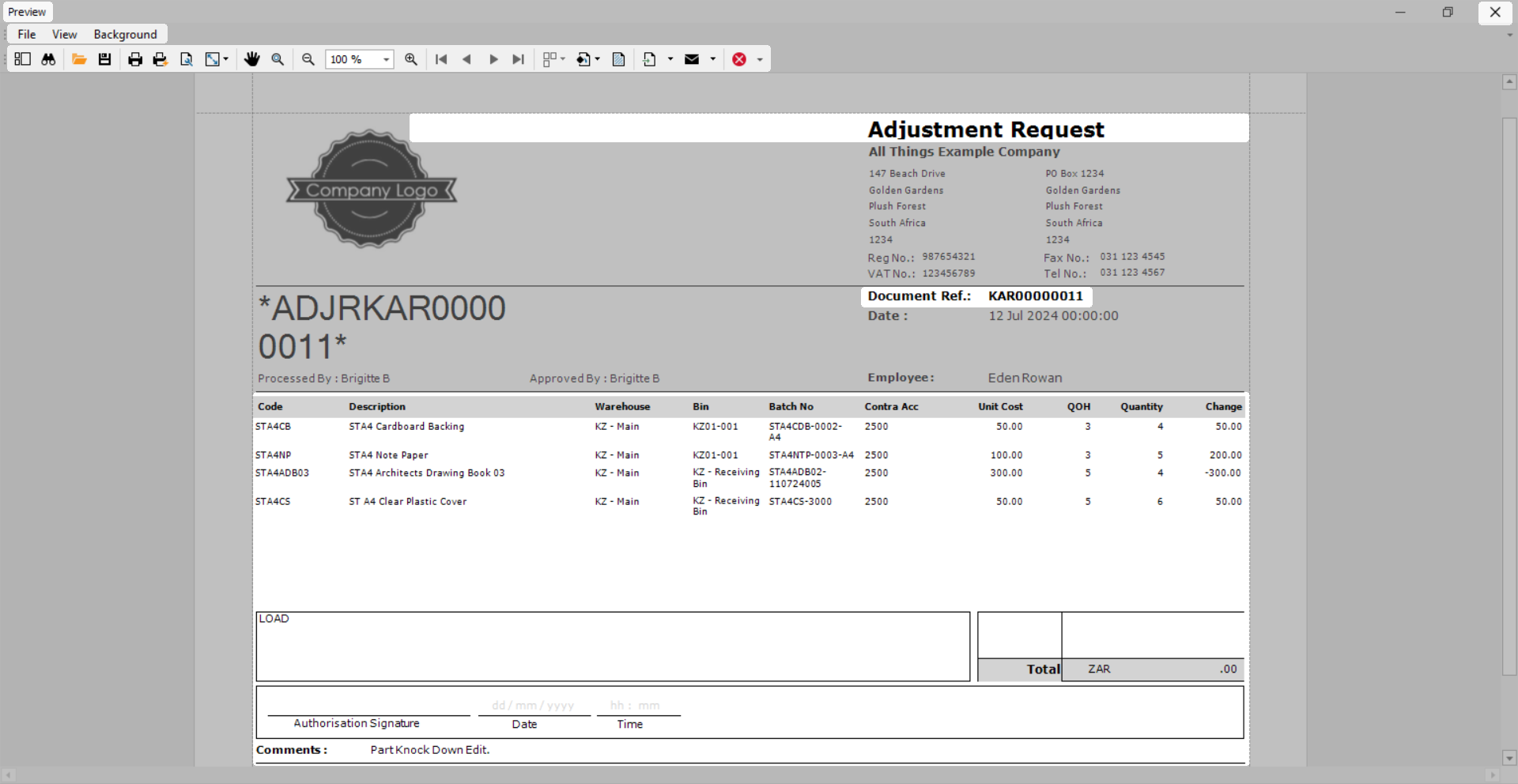Viewport: 1518px width, 784px height.
Task: Select the Magnifier tool
Action: (x=278, y=59)
